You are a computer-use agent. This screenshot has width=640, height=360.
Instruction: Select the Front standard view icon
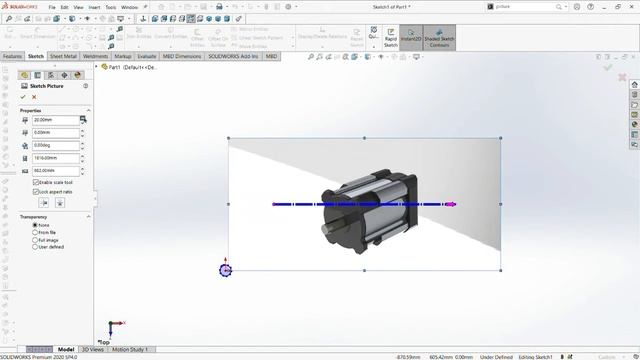click(155, 19)
